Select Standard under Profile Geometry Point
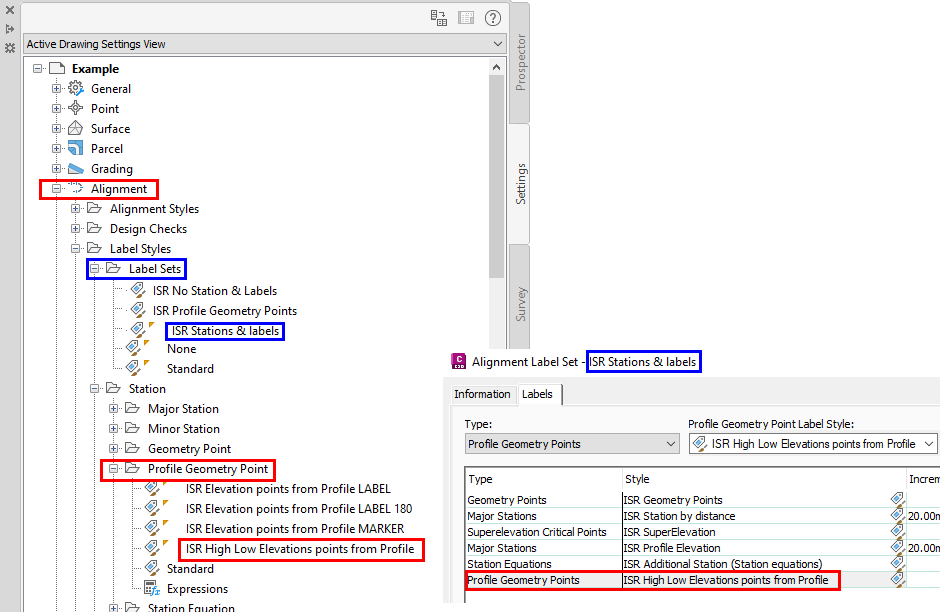Screen dimensions: 940x613 (190, 569)
